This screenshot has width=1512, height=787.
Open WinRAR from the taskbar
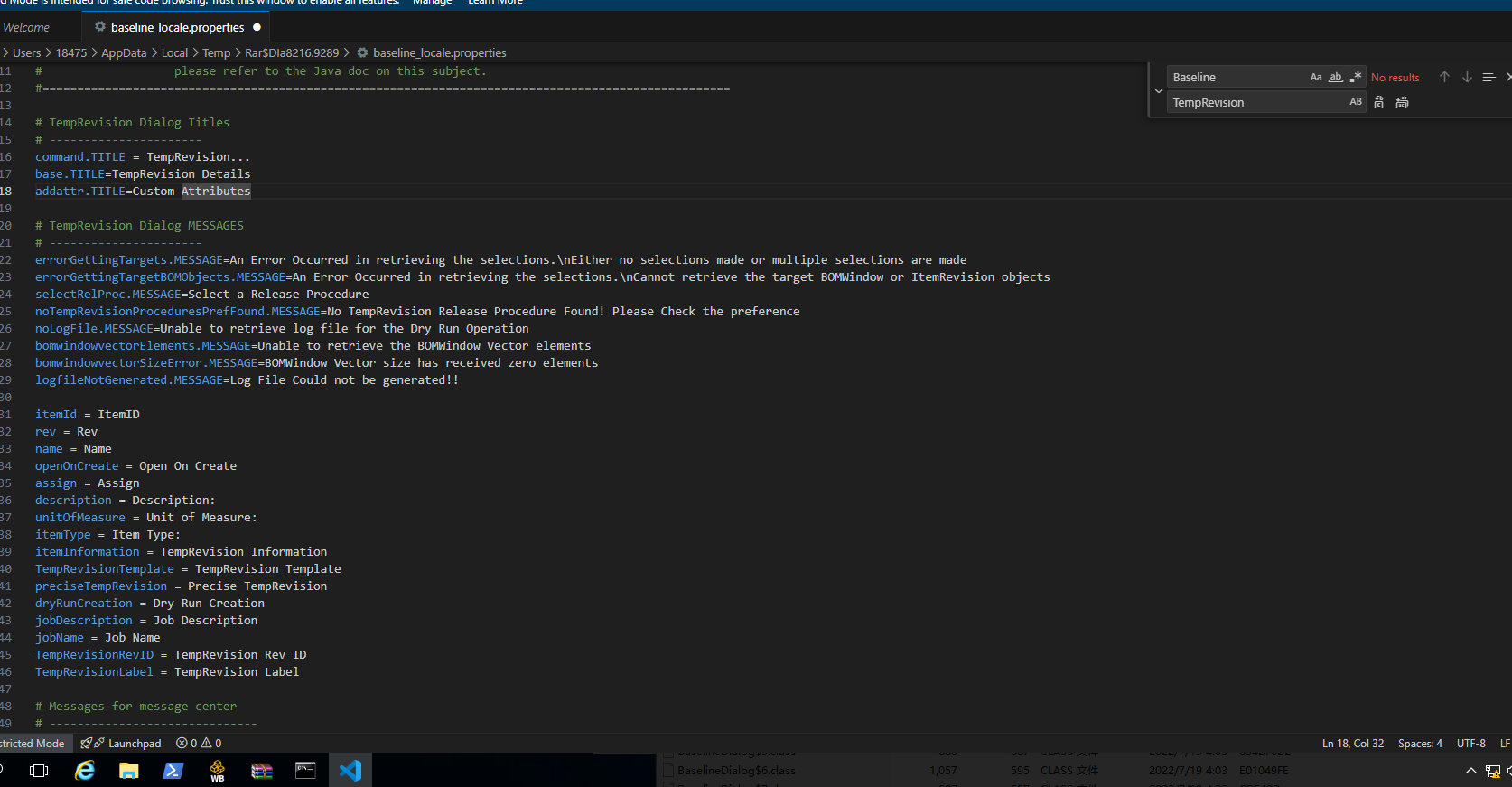tap(262, 771)
